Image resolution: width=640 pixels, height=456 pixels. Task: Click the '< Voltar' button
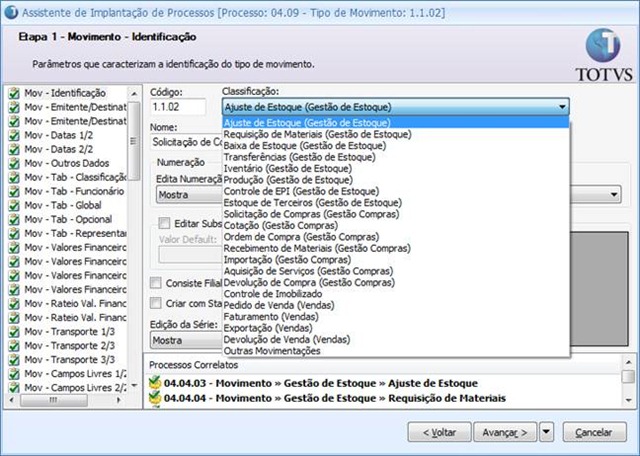[439, 432]
